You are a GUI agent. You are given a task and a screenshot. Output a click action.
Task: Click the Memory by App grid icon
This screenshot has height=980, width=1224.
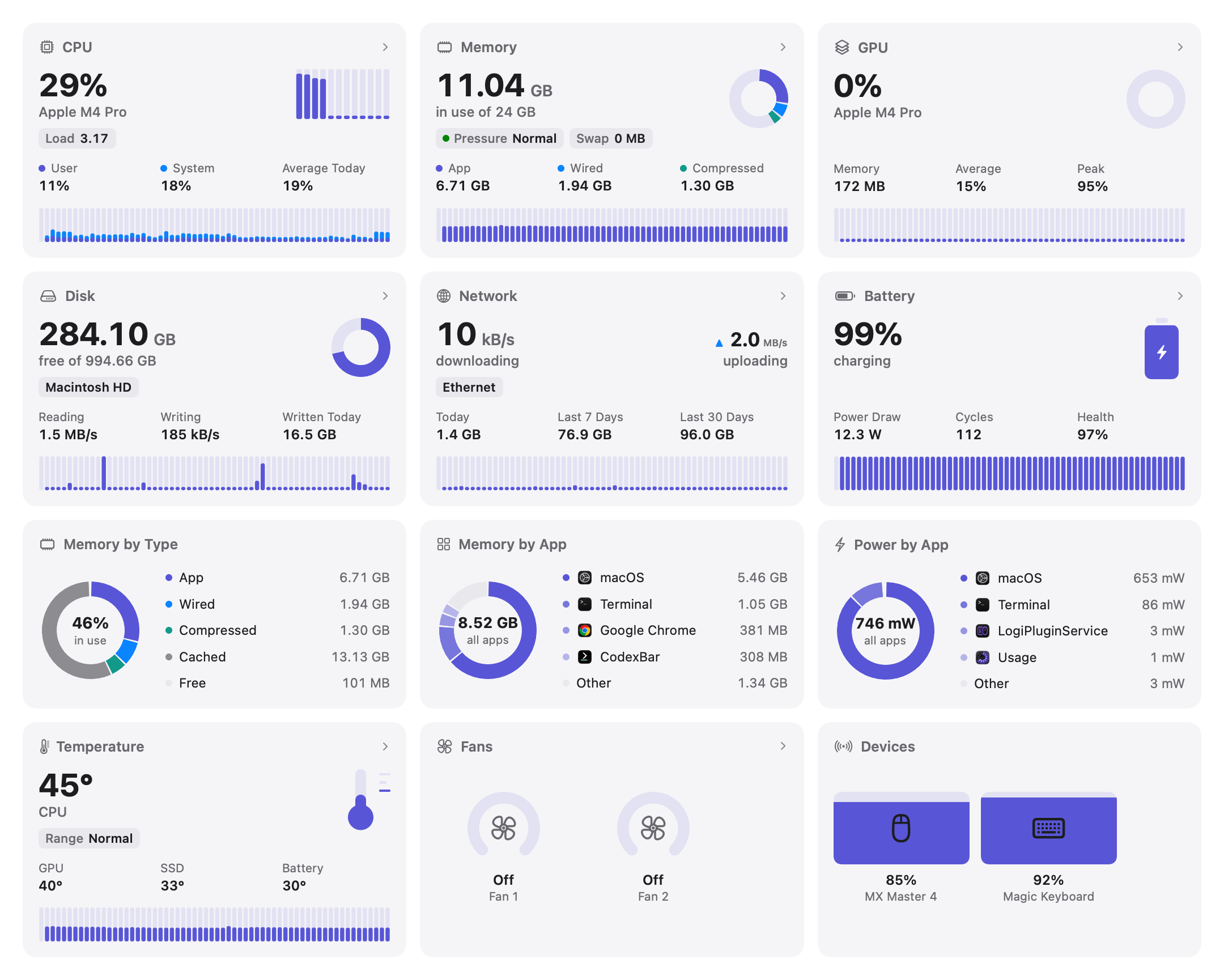(x=443, y=545)
